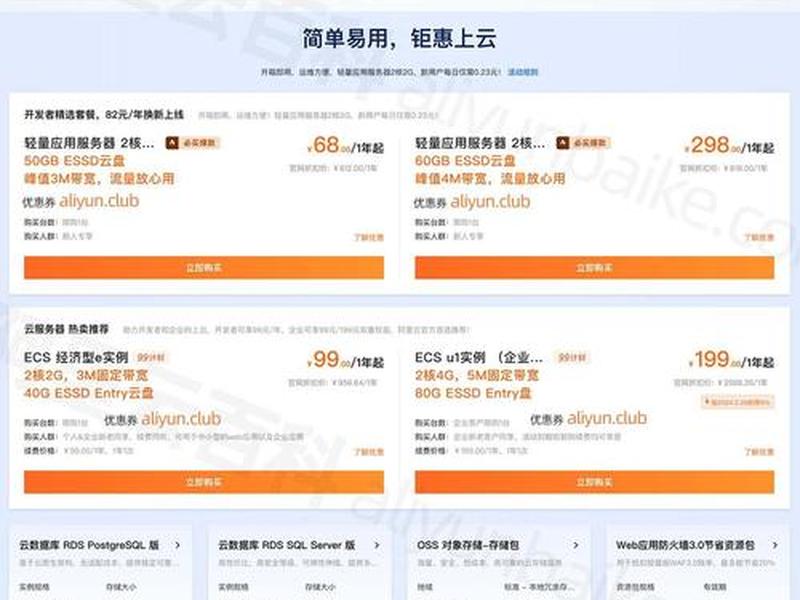
Task: Open 了解优惠 on the 50GB ESSD card
Action: pos(369,237)
